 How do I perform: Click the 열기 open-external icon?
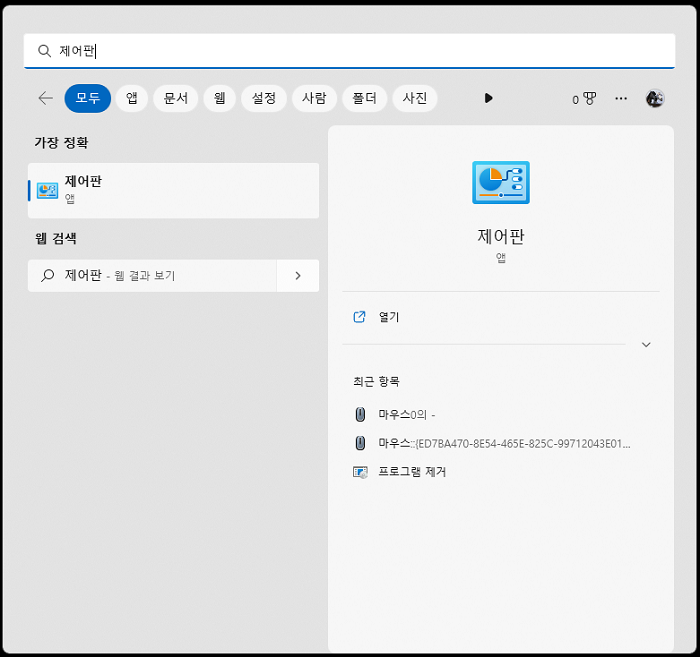[x=359, y=317]
